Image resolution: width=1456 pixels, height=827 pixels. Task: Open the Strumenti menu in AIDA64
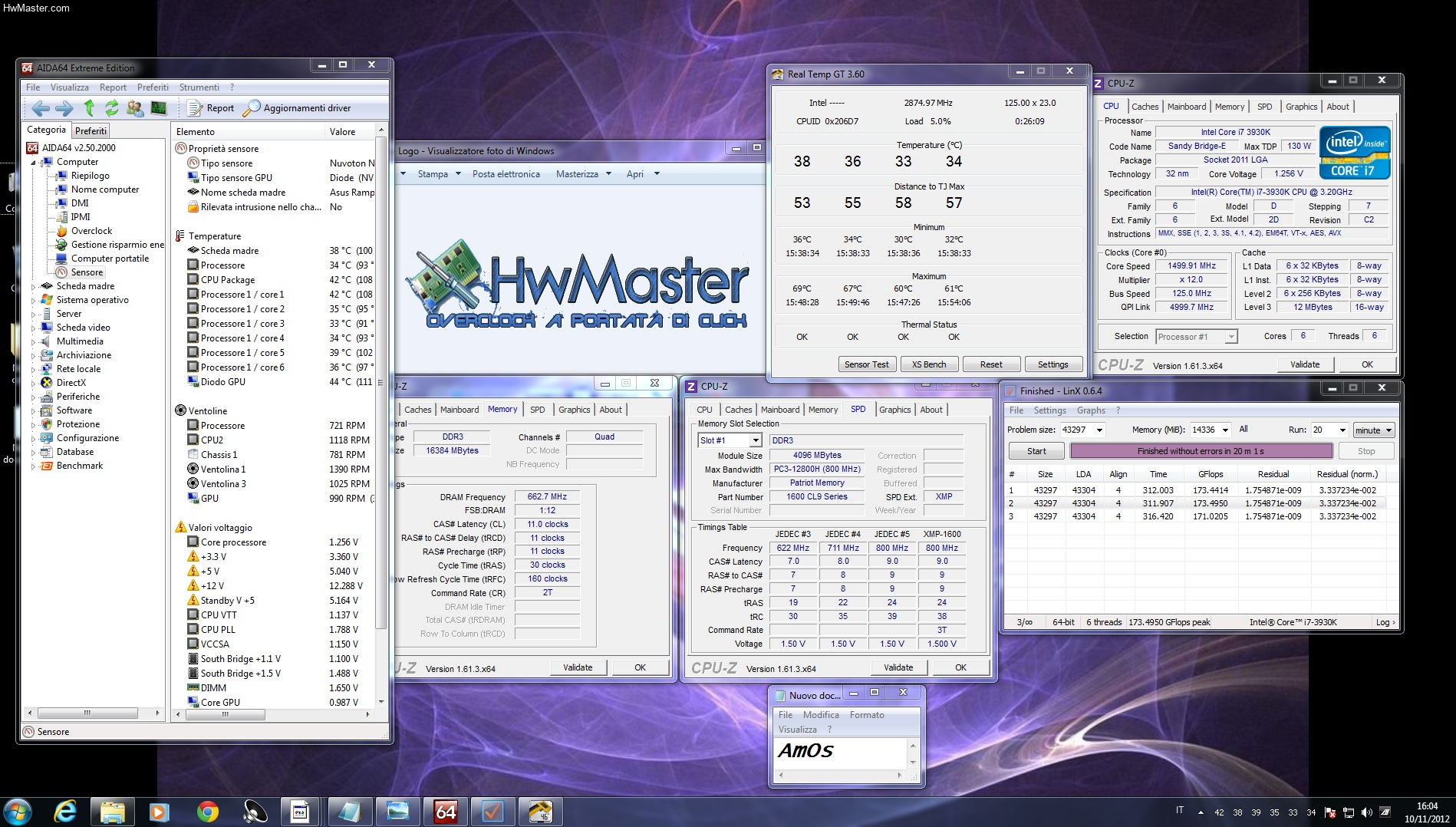pyautogui.click(x=199, y=87)
